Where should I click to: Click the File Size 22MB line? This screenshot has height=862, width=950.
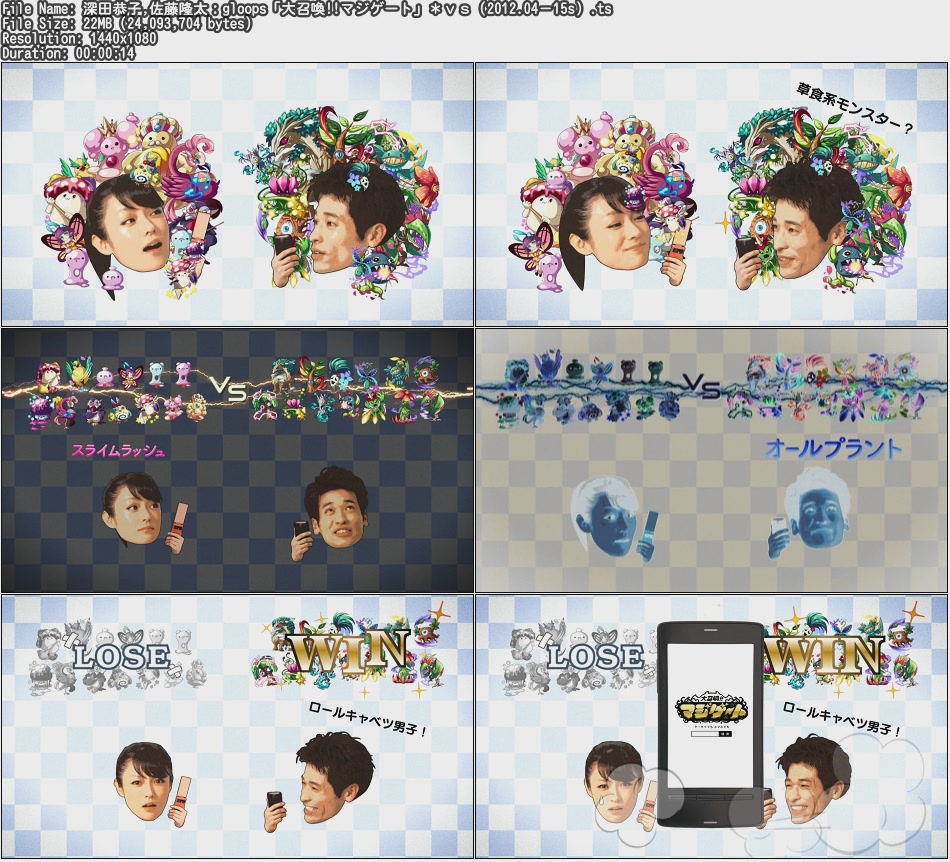click(x=126, y=24)
